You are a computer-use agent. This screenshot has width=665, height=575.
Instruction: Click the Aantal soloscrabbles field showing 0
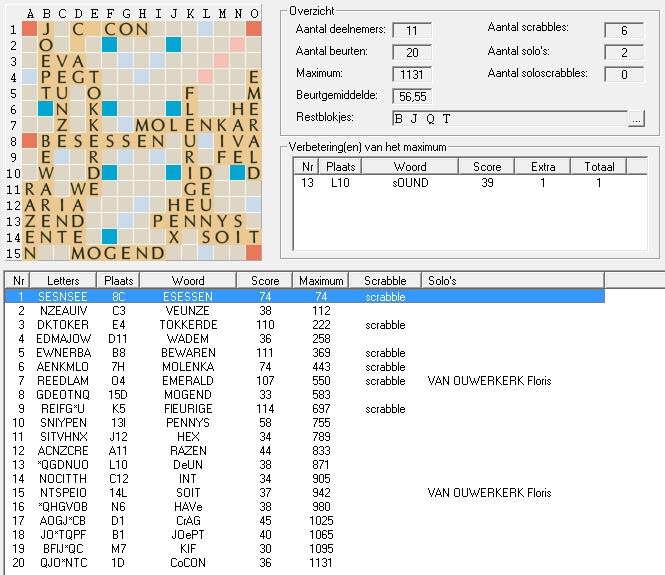coord(624,75)
